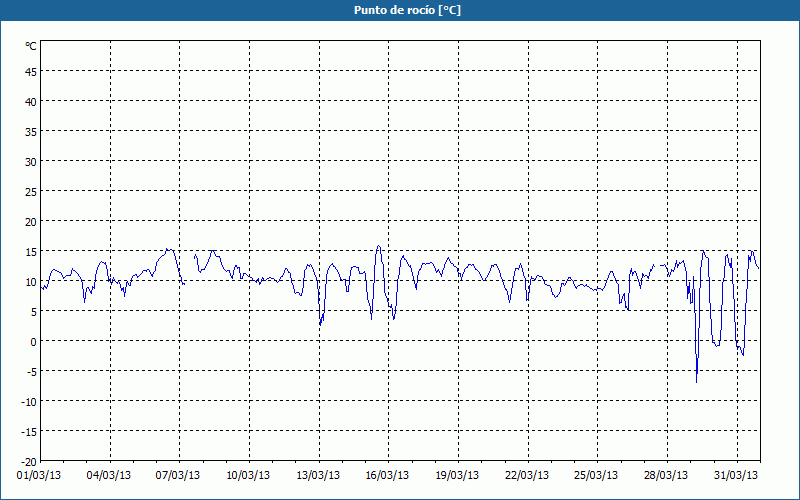Click the 31/03/13 date label
This screenshot has height=500, width=800.
click(736, 476)
